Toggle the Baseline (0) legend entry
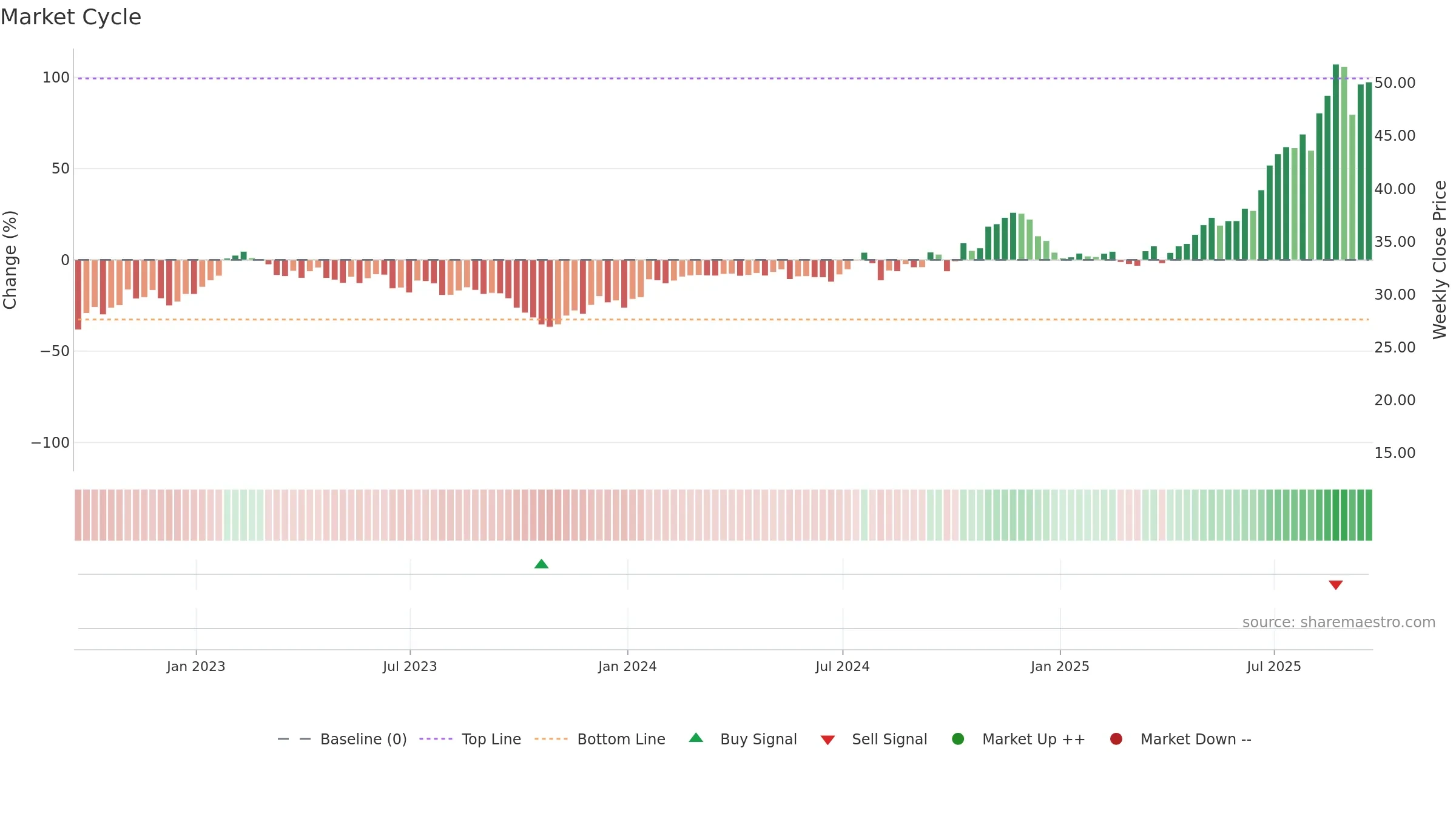The image size is (1456, 819). coord(342,739)
